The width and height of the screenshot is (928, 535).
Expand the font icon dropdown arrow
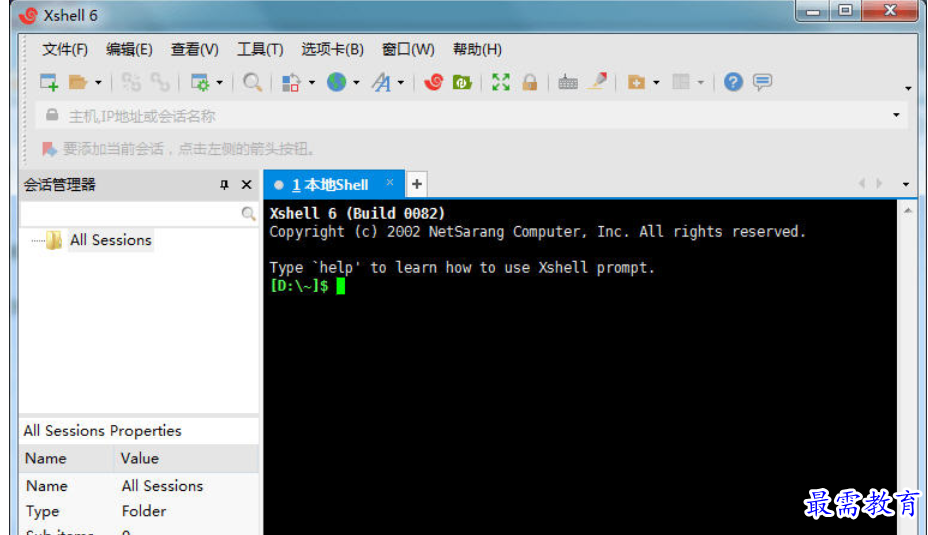click(401, 83)
